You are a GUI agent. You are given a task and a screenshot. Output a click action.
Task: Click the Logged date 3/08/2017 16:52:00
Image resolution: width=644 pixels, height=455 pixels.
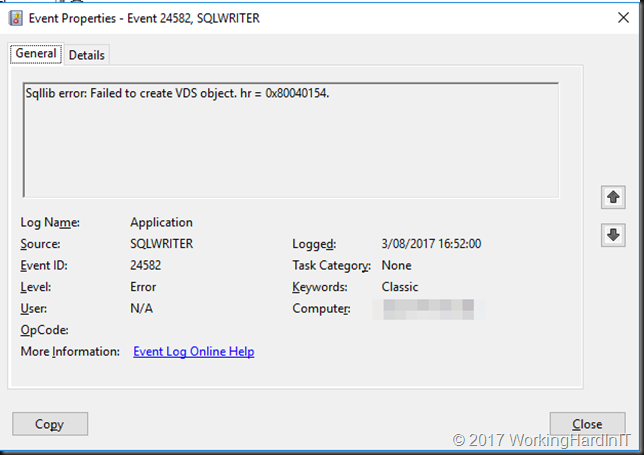pyautogui.click(x=431, y=244)
